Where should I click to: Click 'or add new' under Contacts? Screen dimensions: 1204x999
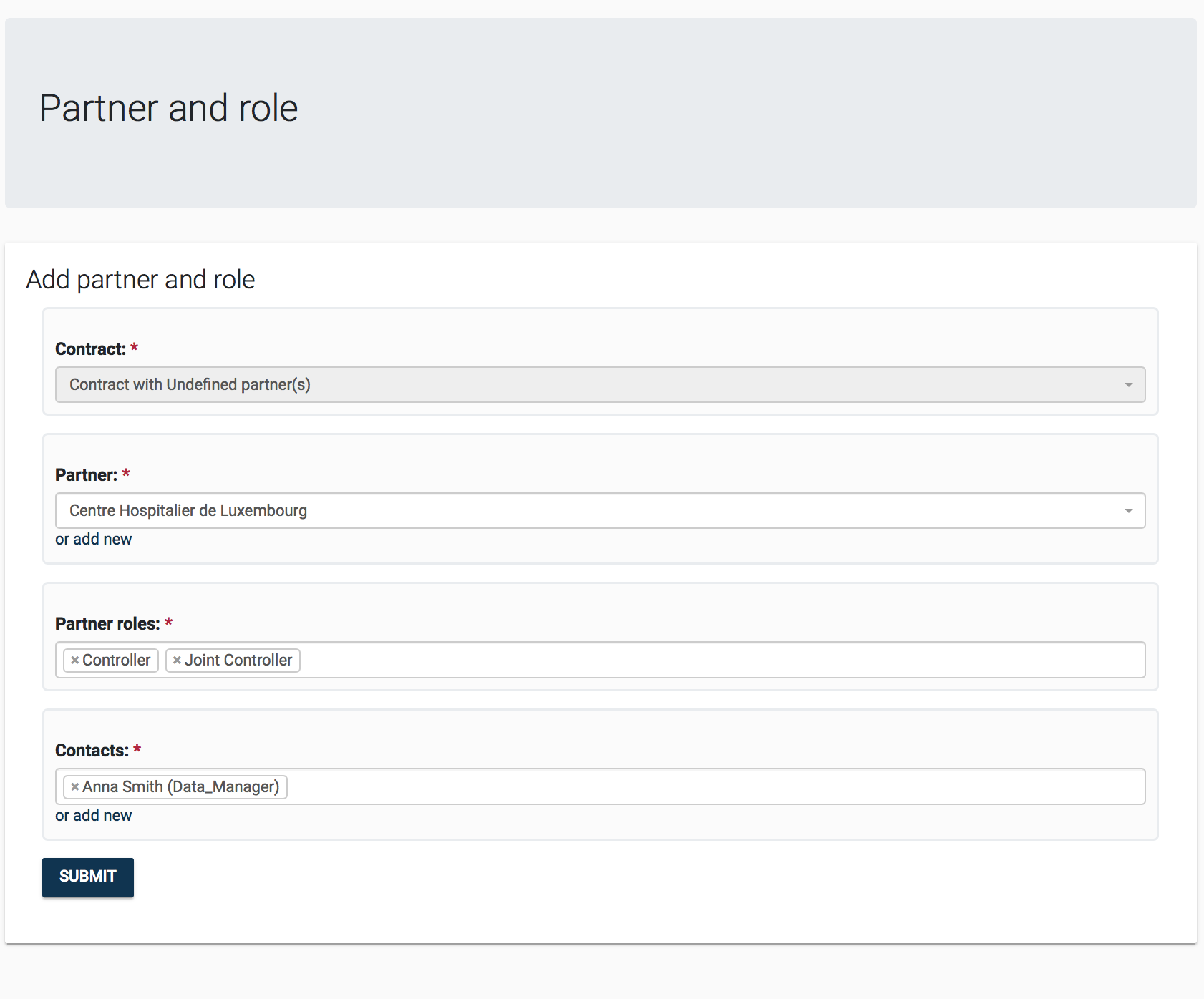[x=94, y=816]
